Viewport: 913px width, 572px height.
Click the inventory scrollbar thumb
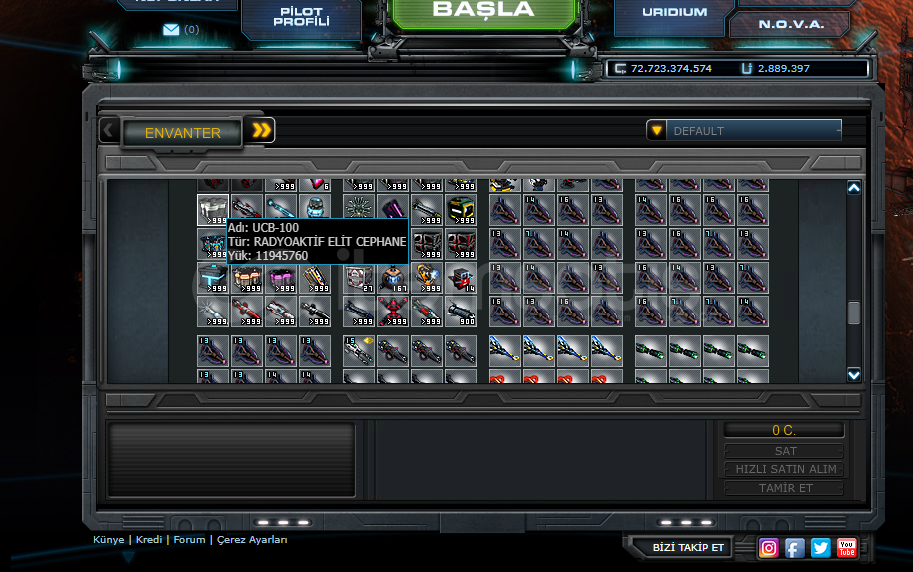click(854, 313)
